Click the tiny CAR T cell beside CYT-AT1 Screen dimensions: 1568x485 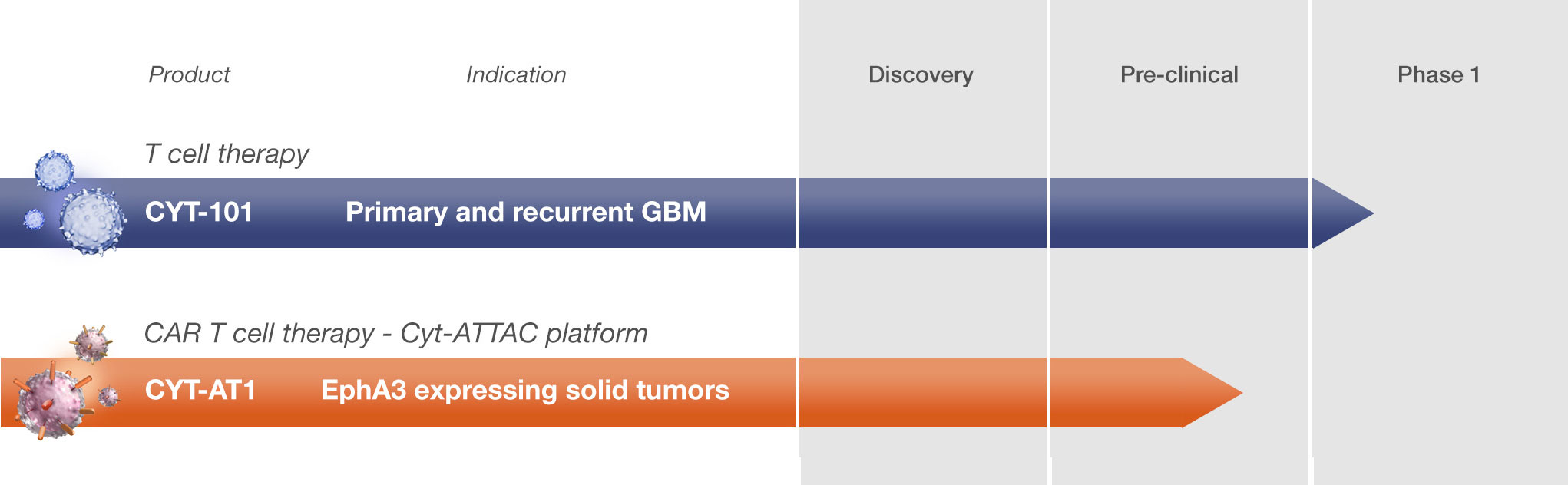(x=109, y=396)
